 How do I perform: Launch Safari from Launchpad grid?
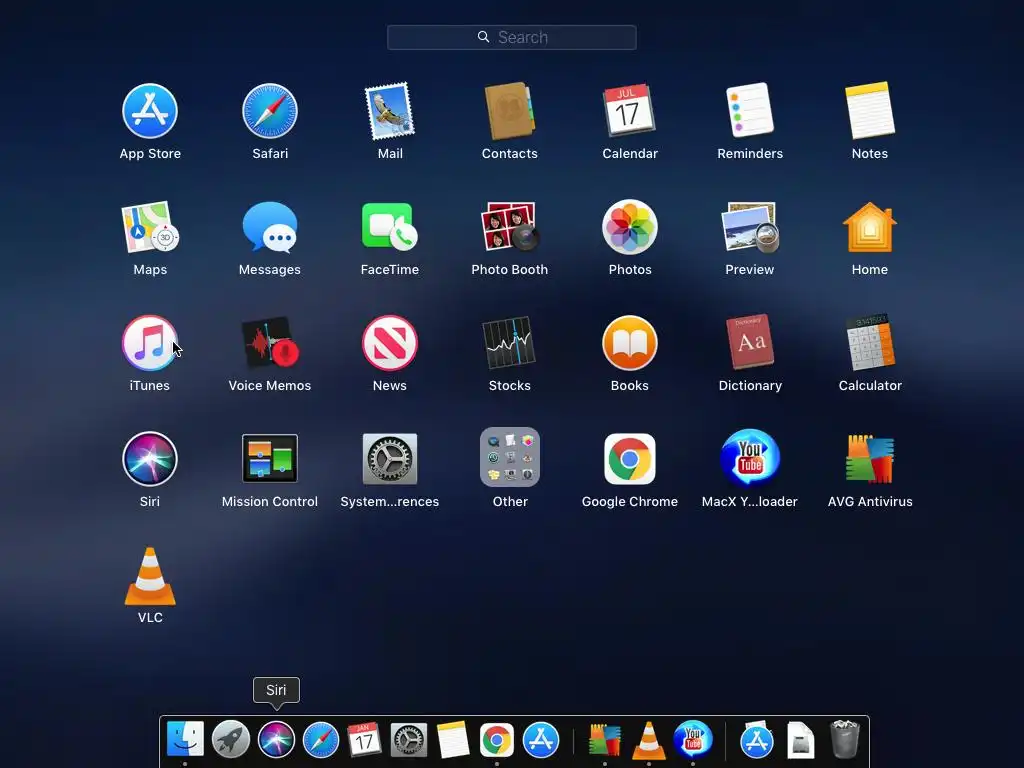click(270, 111)
